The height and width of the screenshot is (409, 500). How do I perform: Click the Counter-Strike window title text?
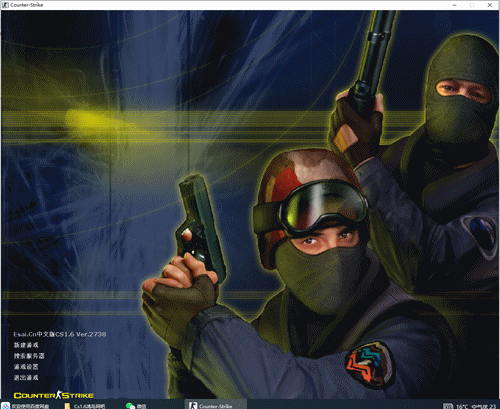coord(27,5)
